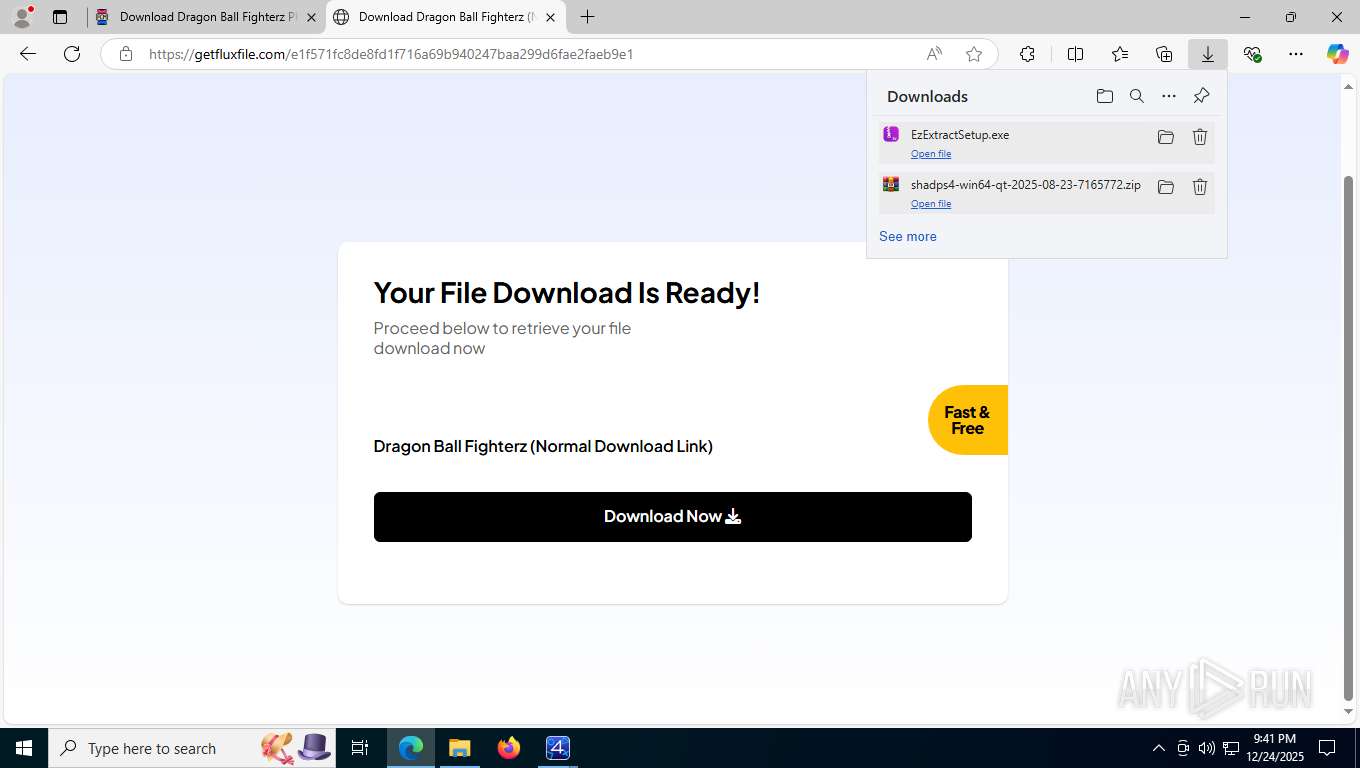Launch Firefox from taskbar
1360x768 pixels.
[509, 748]
